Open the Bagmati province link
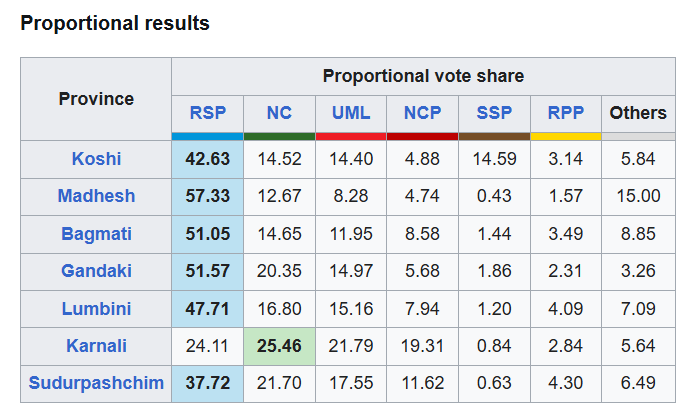The width and height of the screenshot is (680, 406). (x=96, y=234)
